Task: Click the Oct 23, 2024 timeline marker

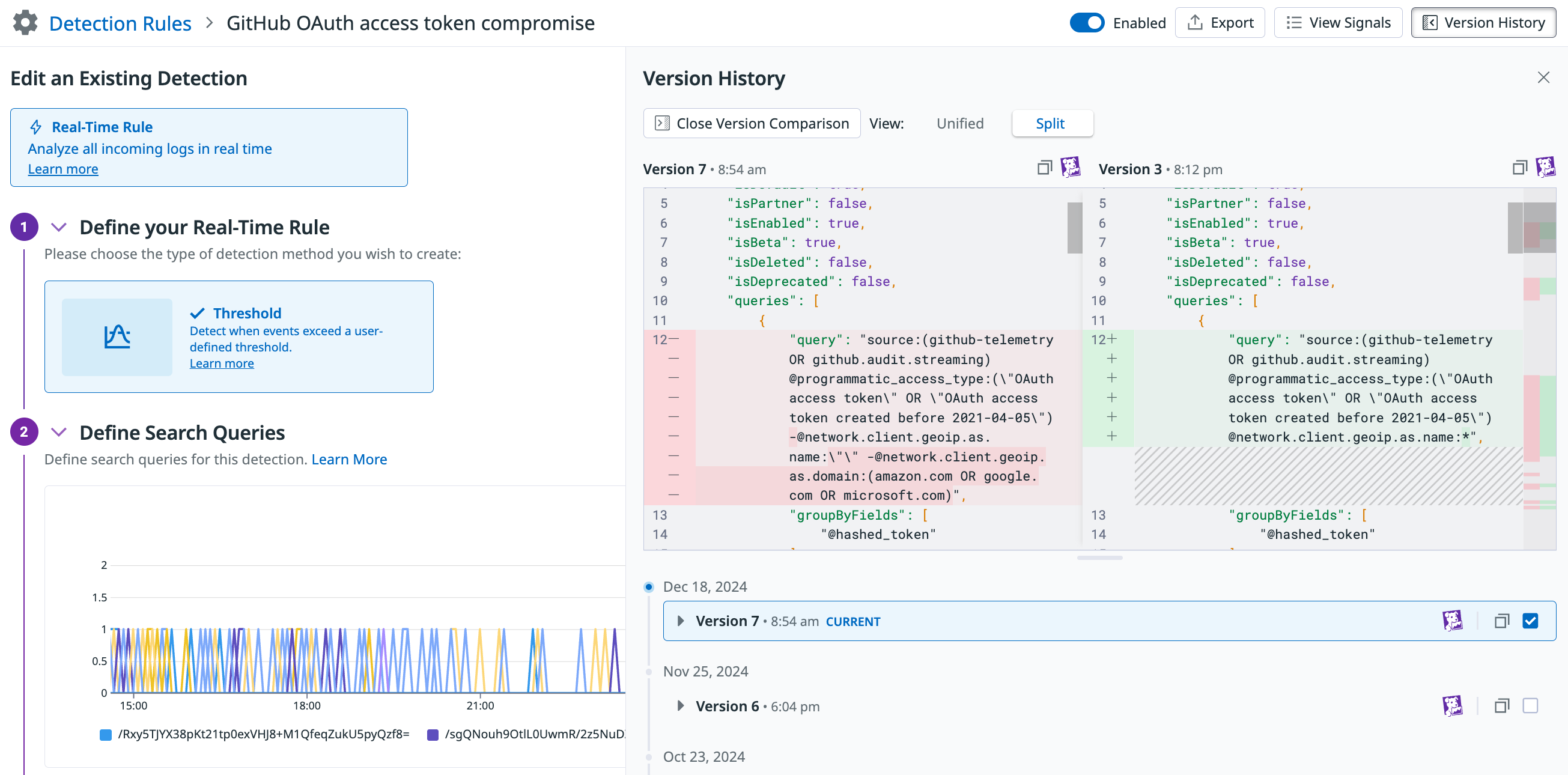Action: (649, 758)
